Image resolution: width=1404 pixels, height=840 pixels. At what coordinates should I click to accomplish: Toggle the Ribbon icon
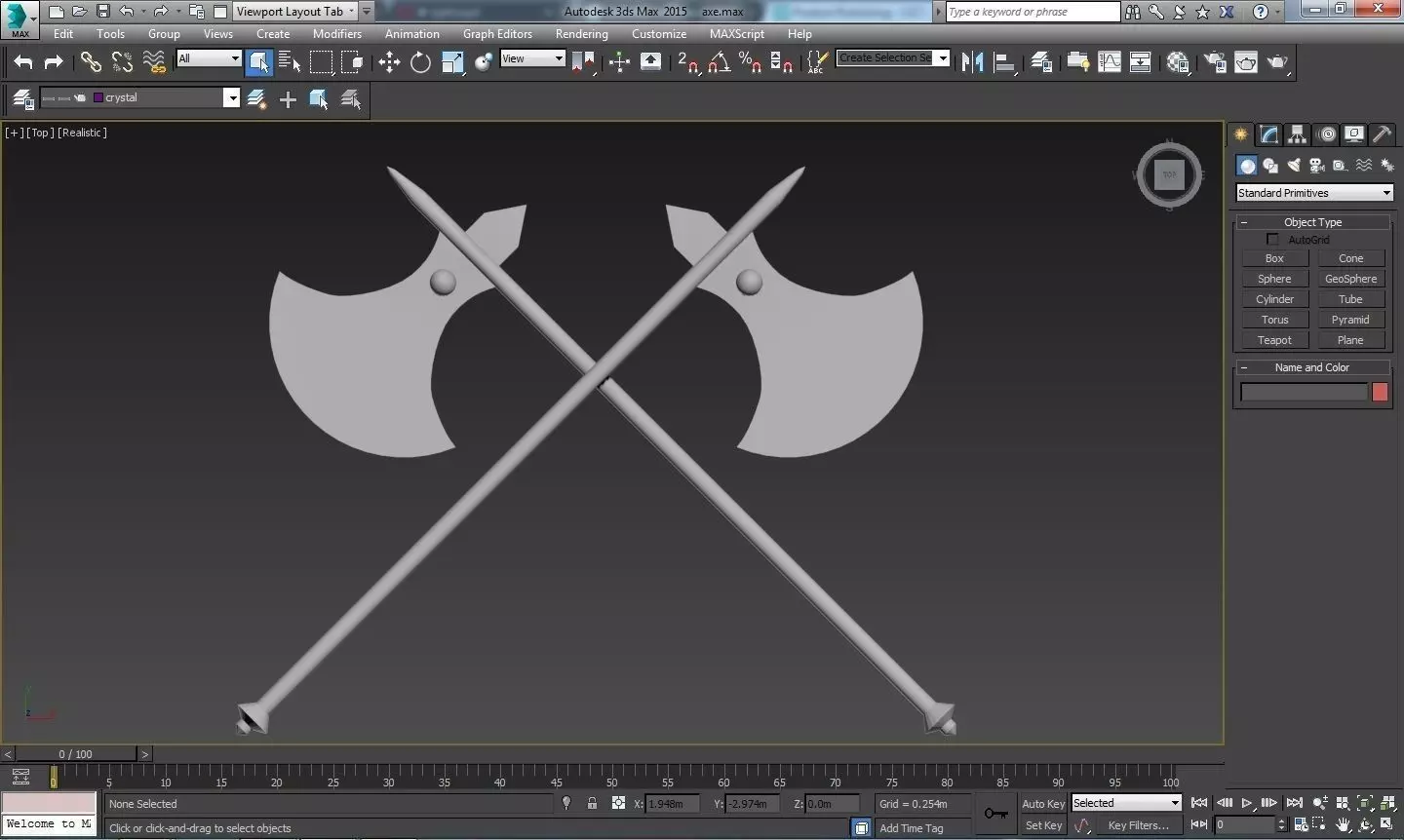click(1077, 62)
